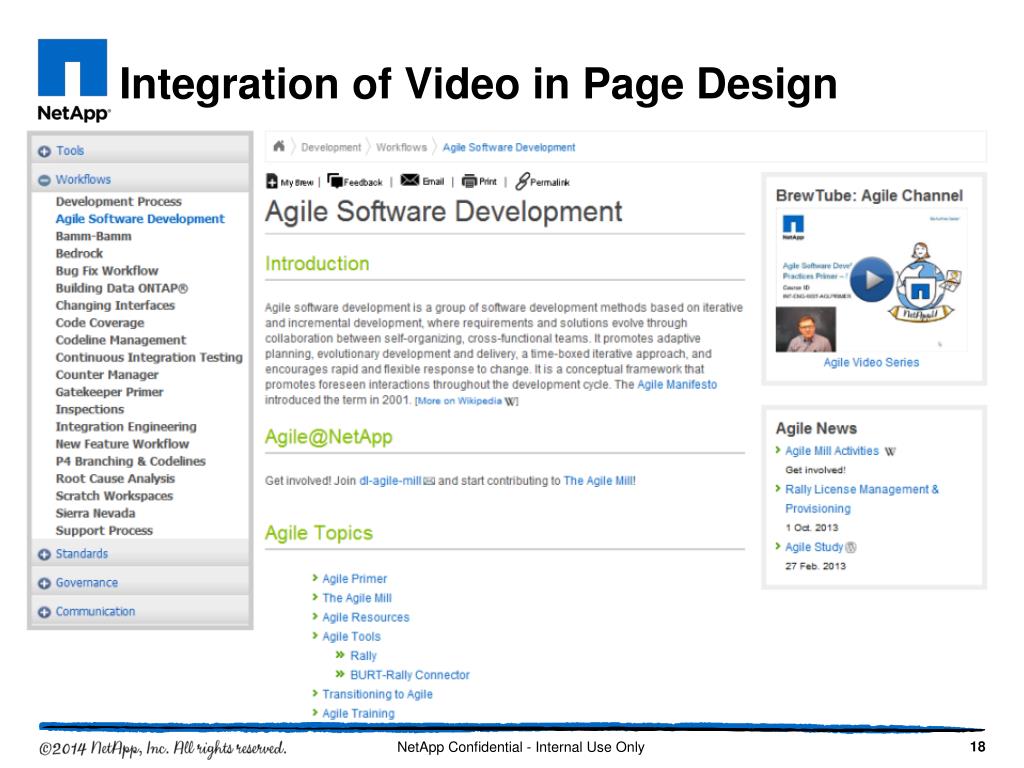Screen dimensions: 1024x768
Task: Click the Wikipedia W icon after More on Wikipedia
Action: (x=511, y=401)
